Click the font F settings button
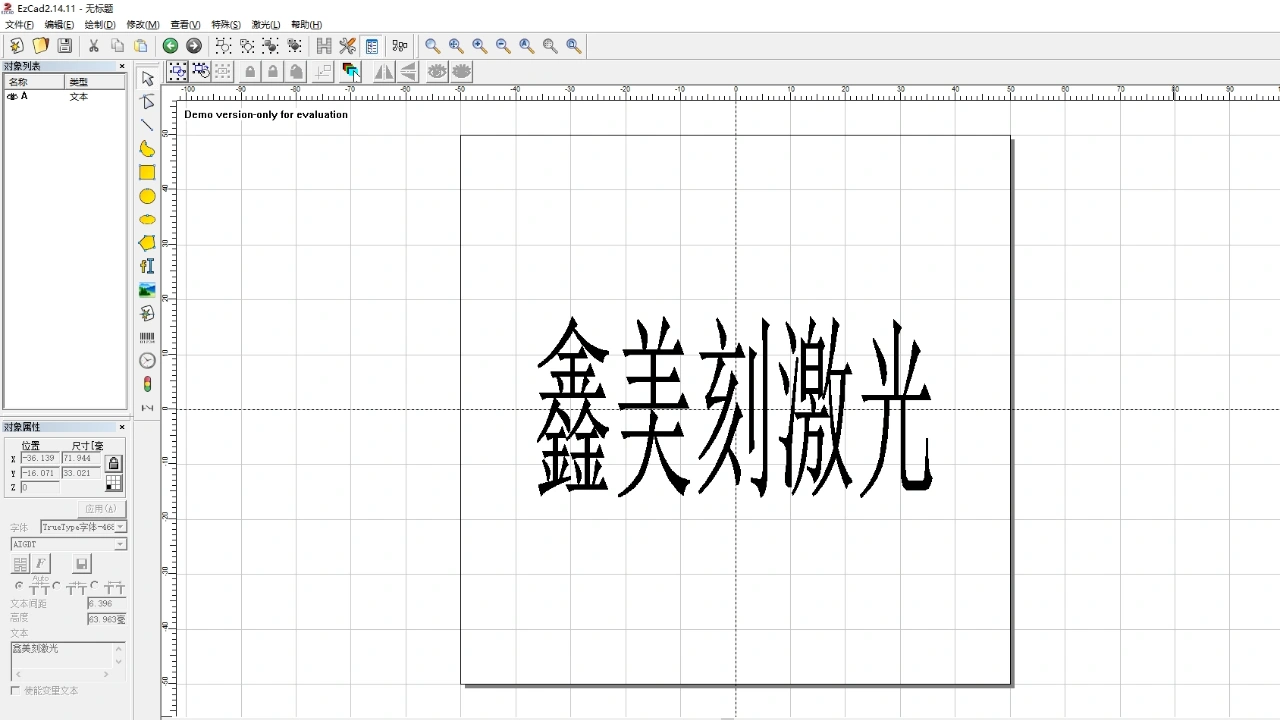Image resolution: width=1280 pixels, height=720 pixels. [x=41, y=564]
